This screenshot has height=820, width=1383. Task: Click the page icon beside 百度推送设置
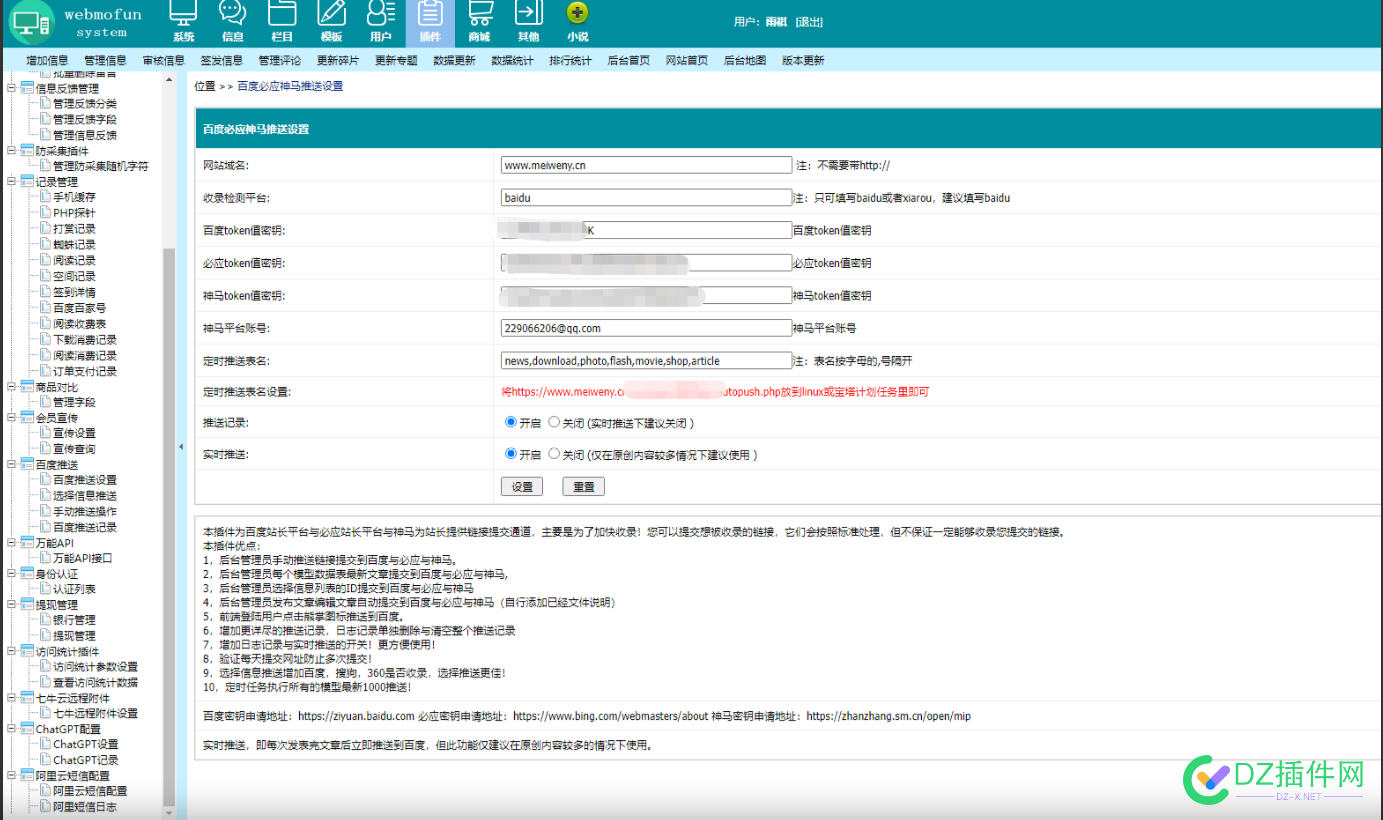(45, 480)
